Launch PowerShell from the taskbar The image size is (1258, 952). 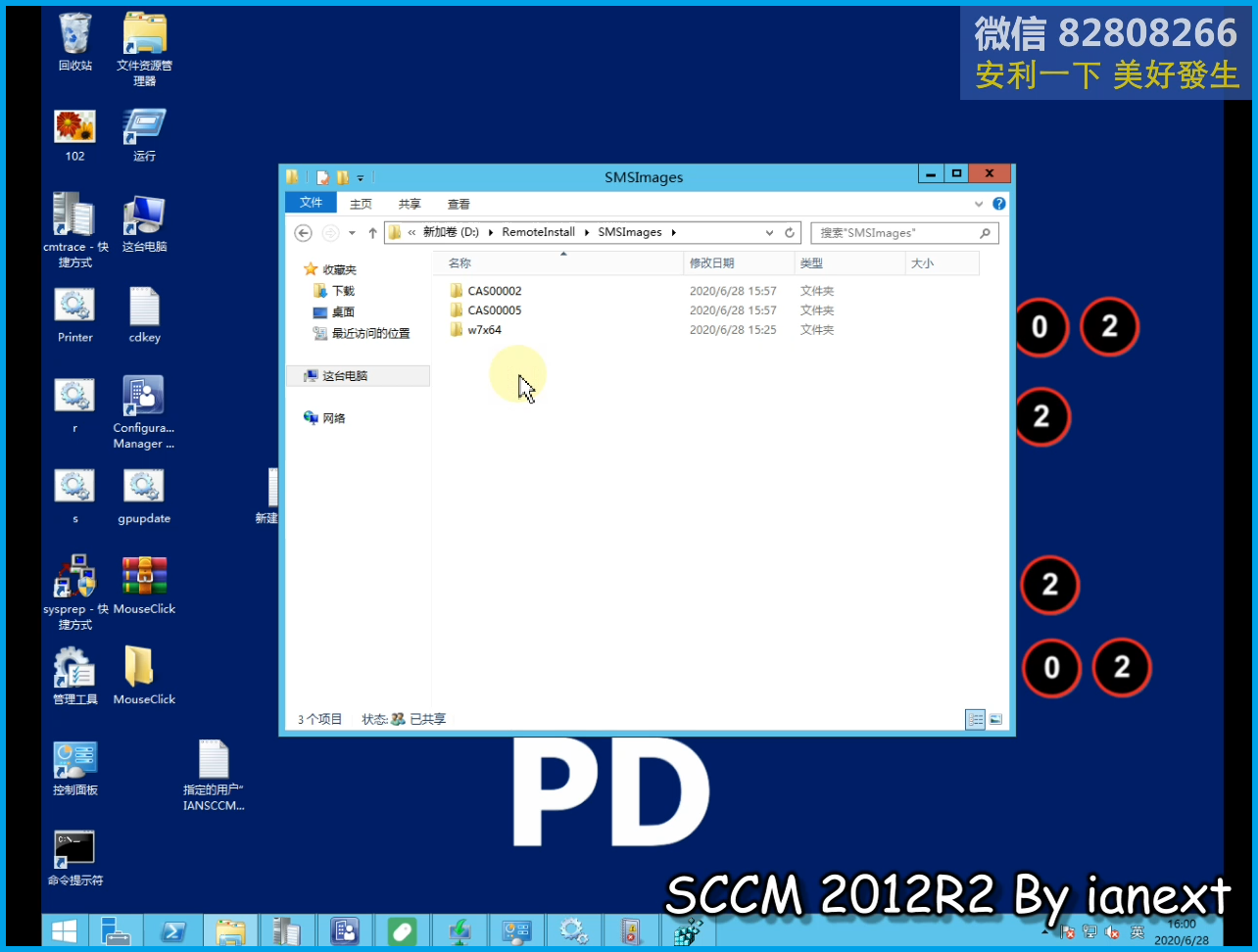pos(173,931)
